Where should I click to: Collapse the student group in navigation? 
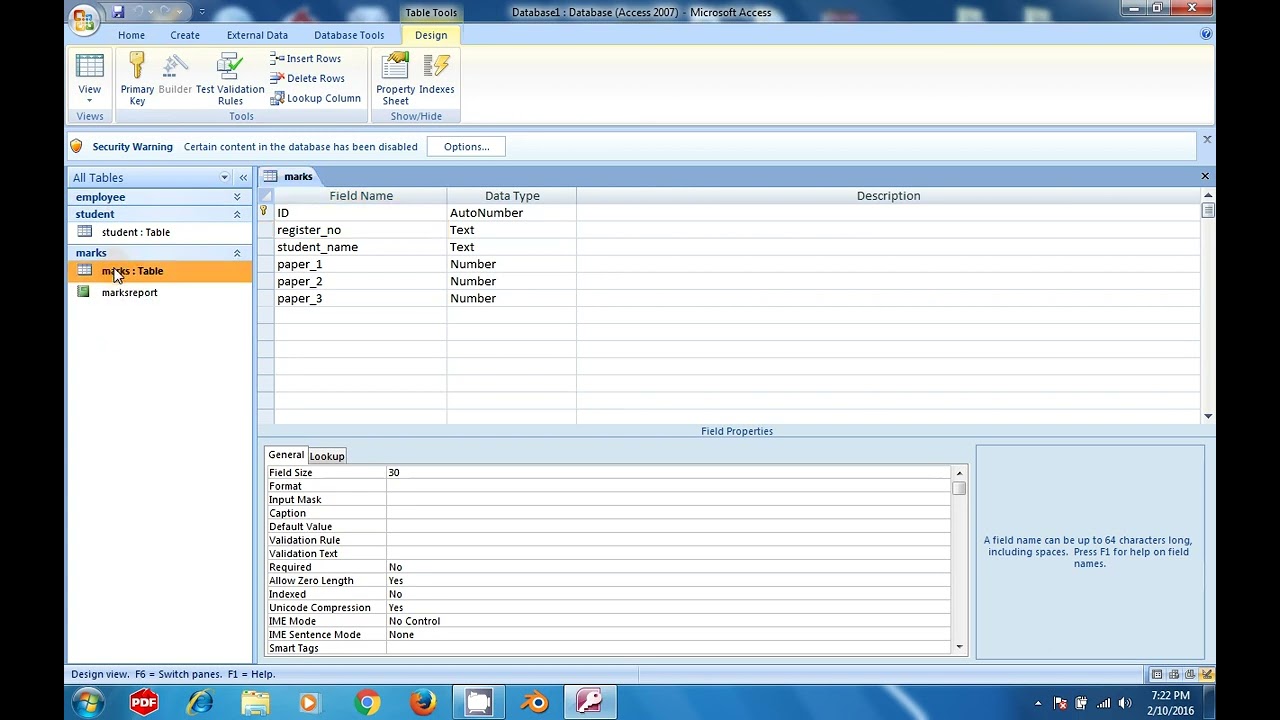(x=237, y=214)
